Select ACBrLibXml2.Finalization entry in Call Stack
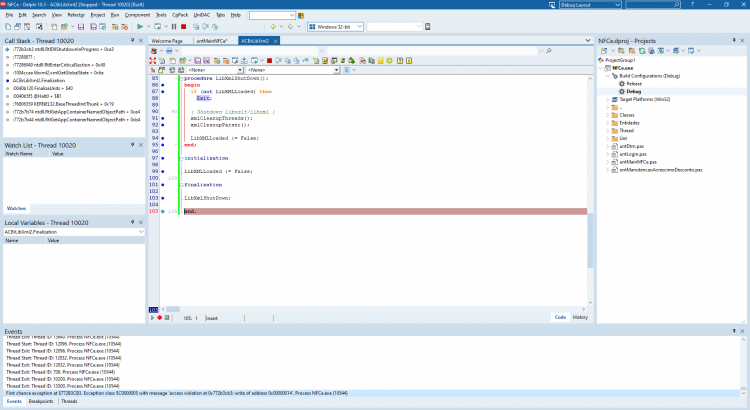Screen dimensions: 750x410 [39, 80]
